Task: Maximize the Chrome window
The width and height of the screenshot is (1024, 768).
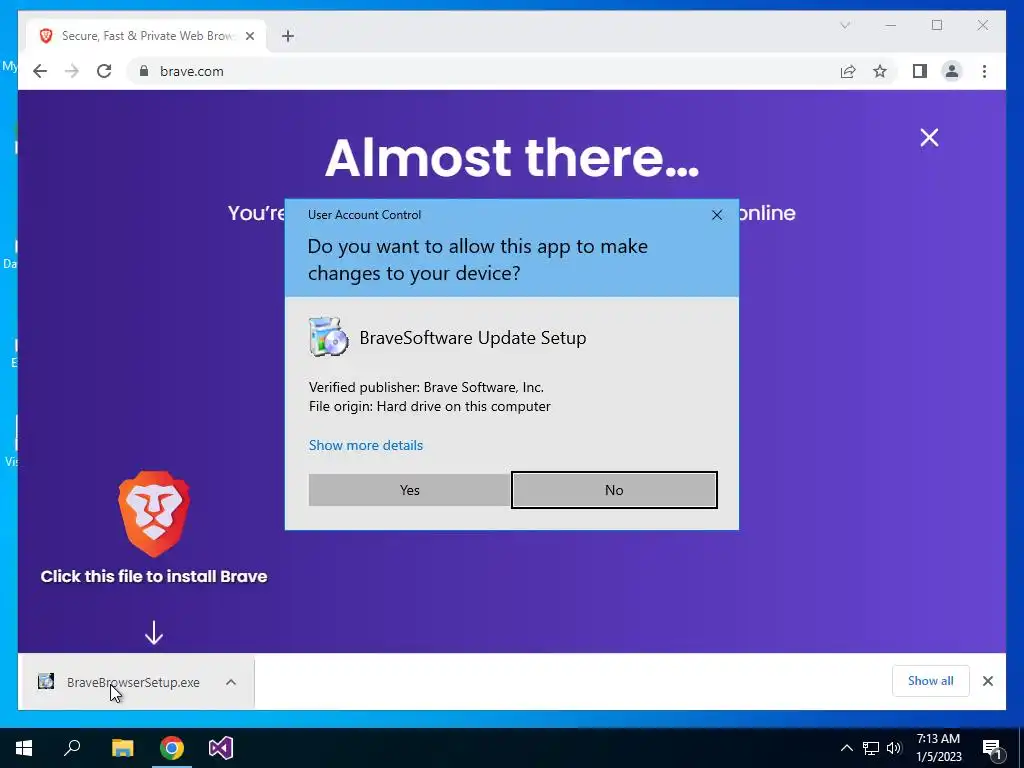Action: click(x=937, y=25)
